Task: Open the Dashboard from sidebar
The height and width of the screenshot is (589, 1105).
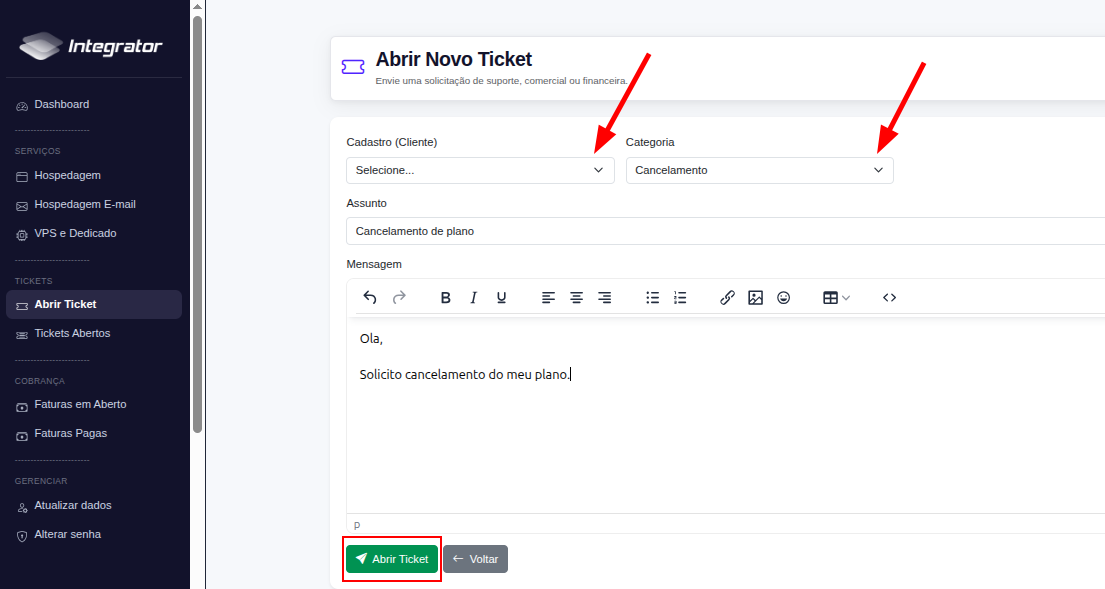Action: [x=61, y=105]
